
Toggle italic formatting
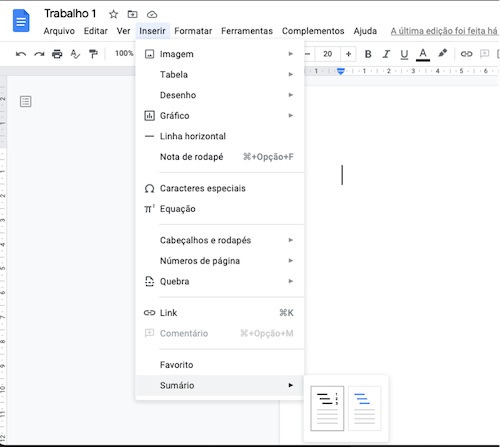tap(386, 54)
